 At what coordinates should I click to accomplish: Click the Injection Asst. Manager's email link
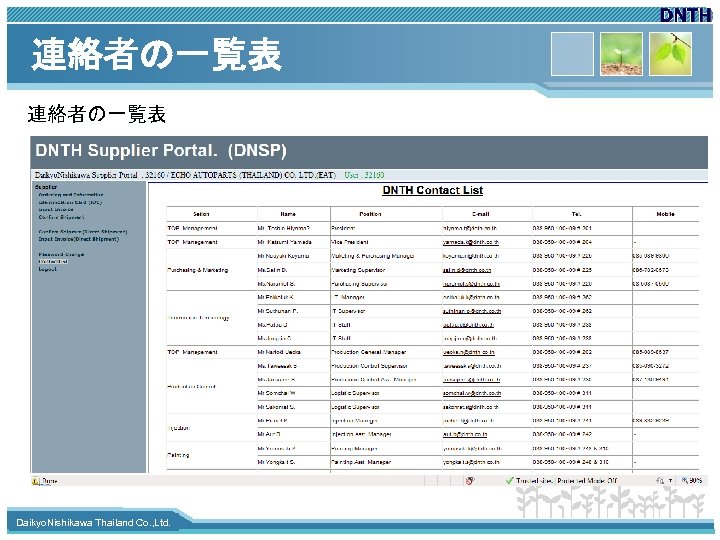pos(465,434)
